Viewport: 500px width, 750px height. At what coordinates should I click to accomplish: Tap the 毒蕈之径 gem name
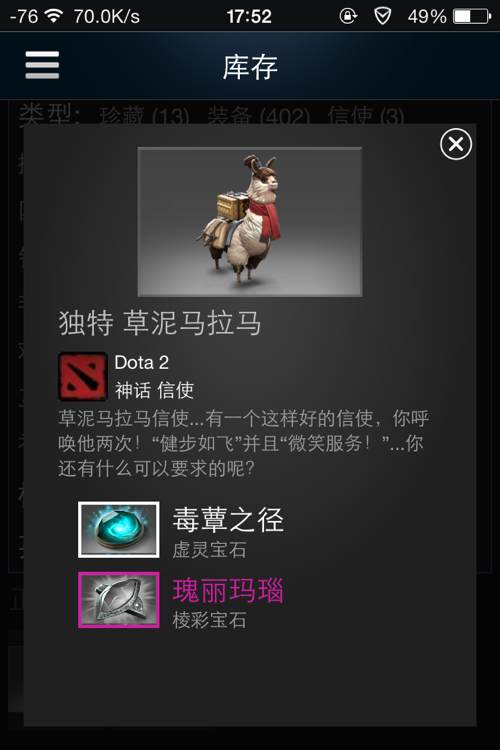point(228,520)
